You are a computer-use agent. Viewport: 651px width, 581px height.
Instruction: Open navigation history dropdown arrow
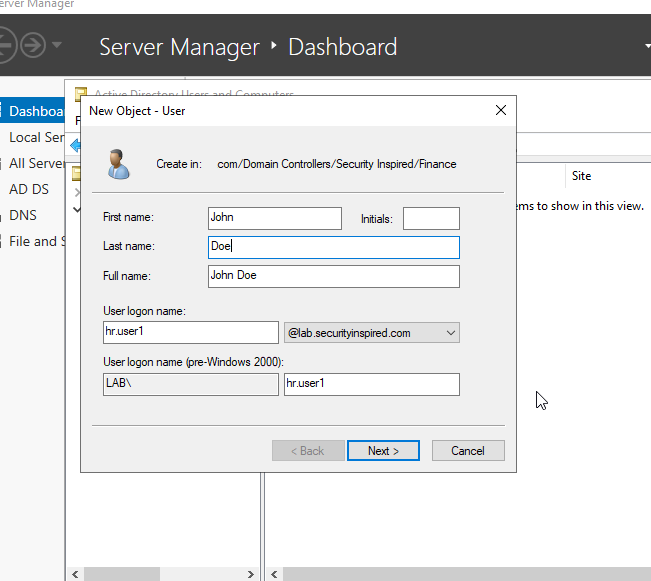57,44
